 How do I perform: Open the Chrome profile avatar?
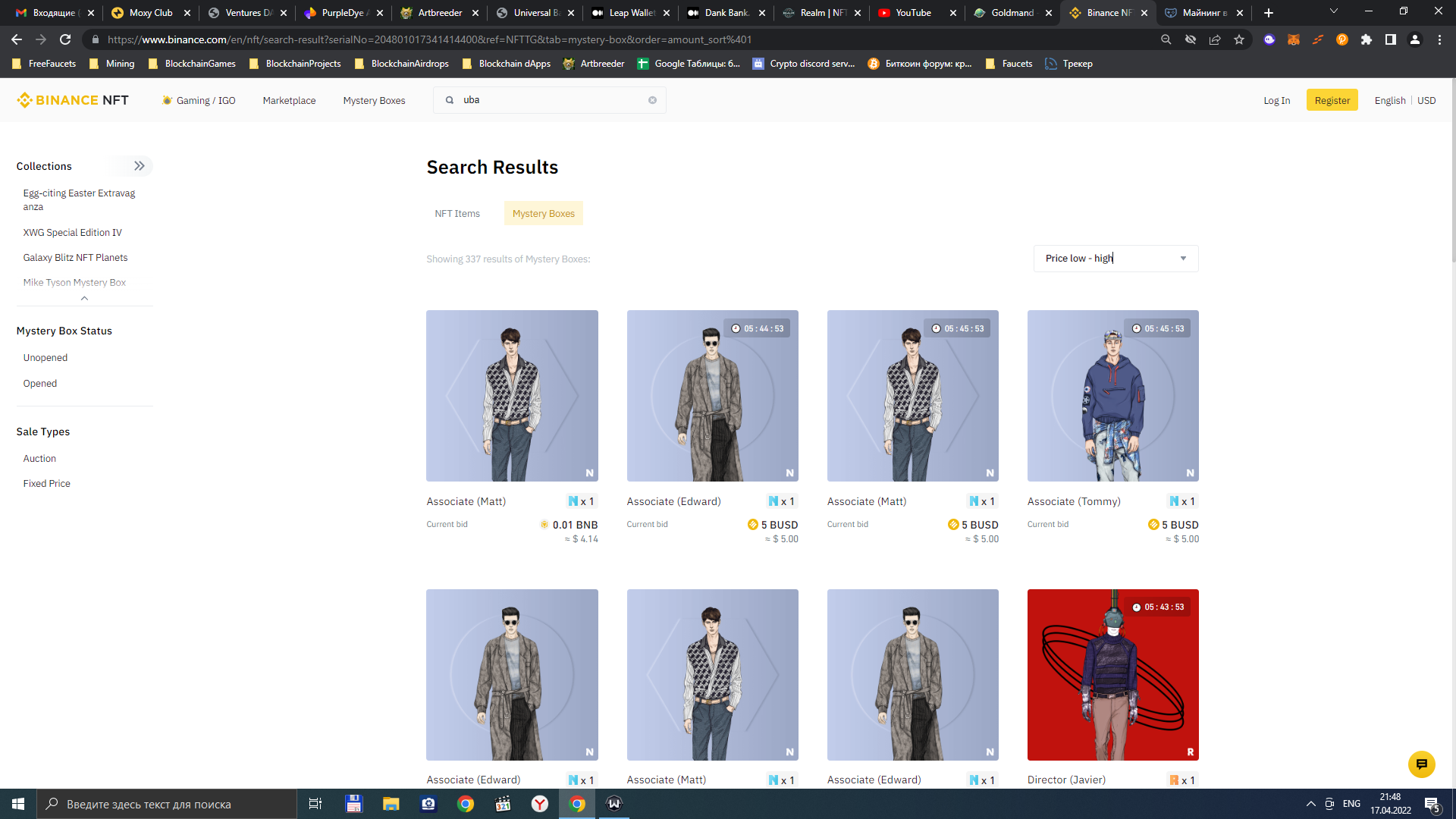(1415, 39)
